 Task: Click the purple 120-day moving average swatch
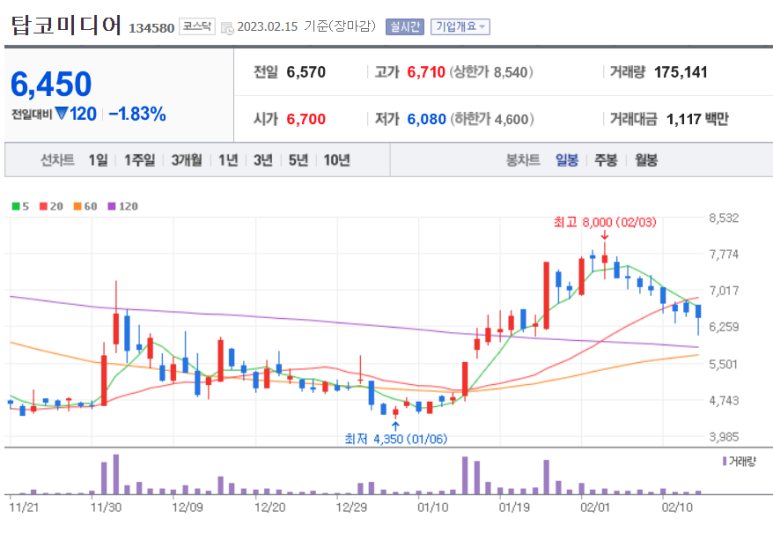click(x=111, y=206)
